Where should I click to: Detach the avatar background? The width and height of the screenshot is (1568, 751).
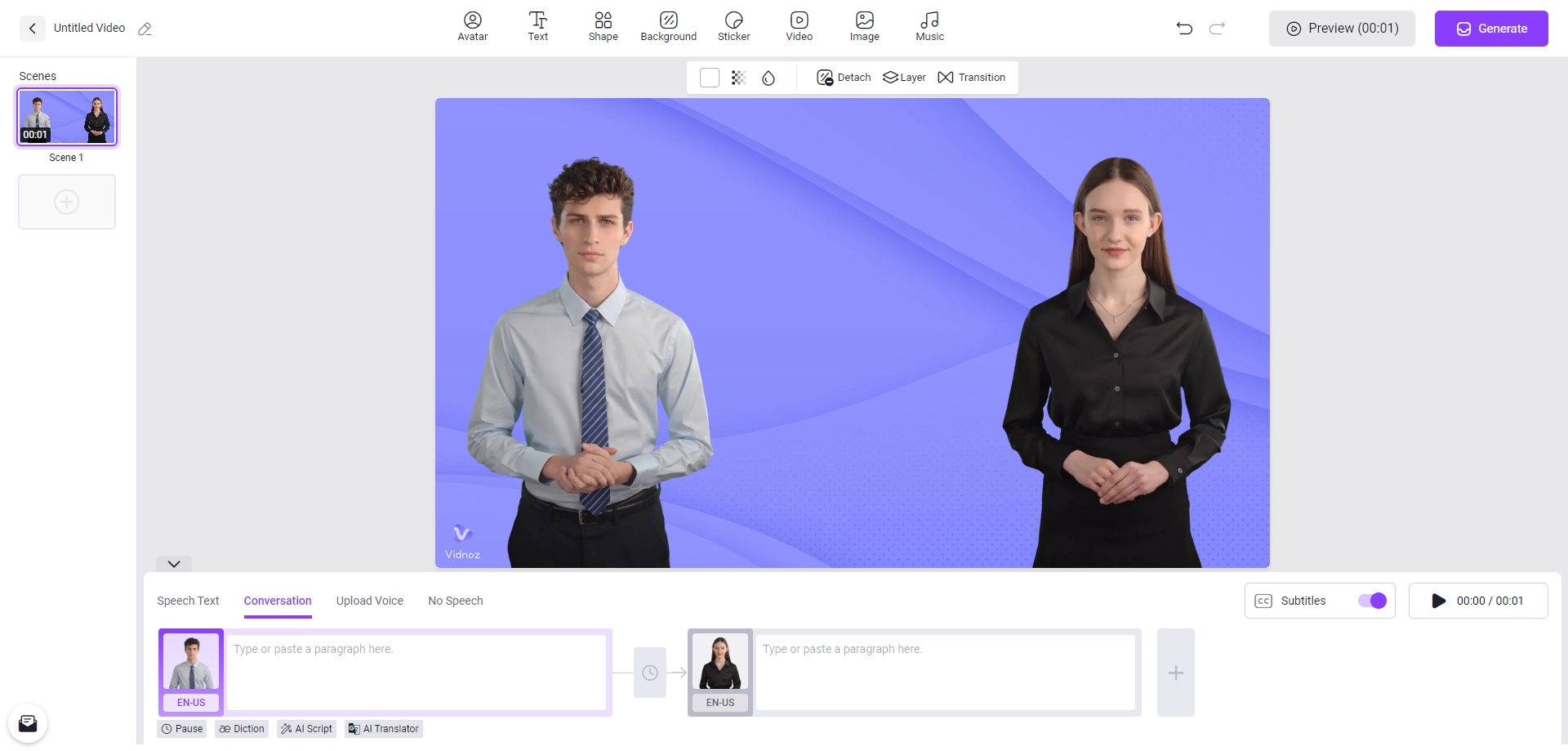(844, 78)
